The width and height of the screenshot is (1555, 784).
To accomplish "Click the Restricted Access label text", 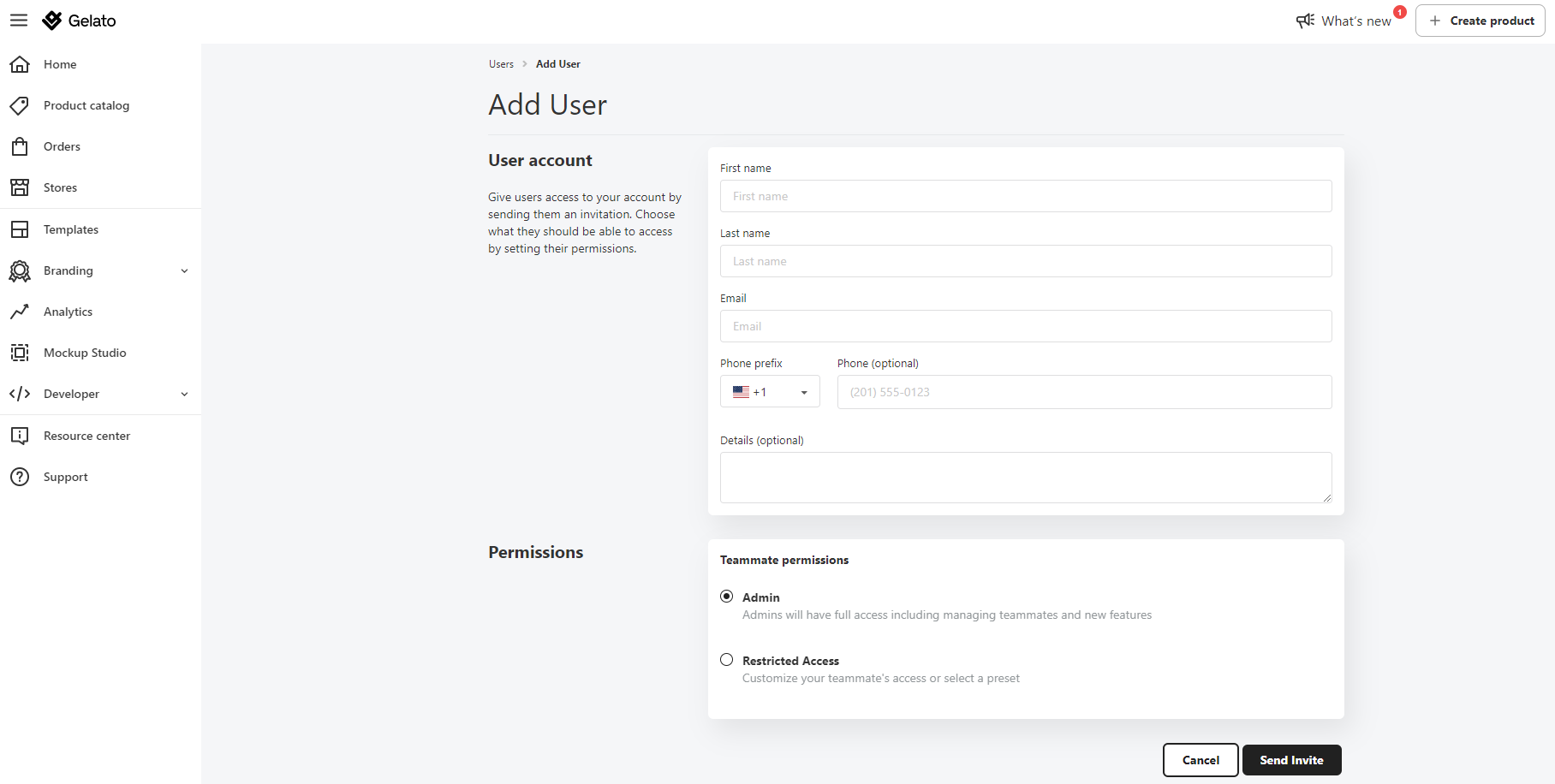I will click(790, 661).
